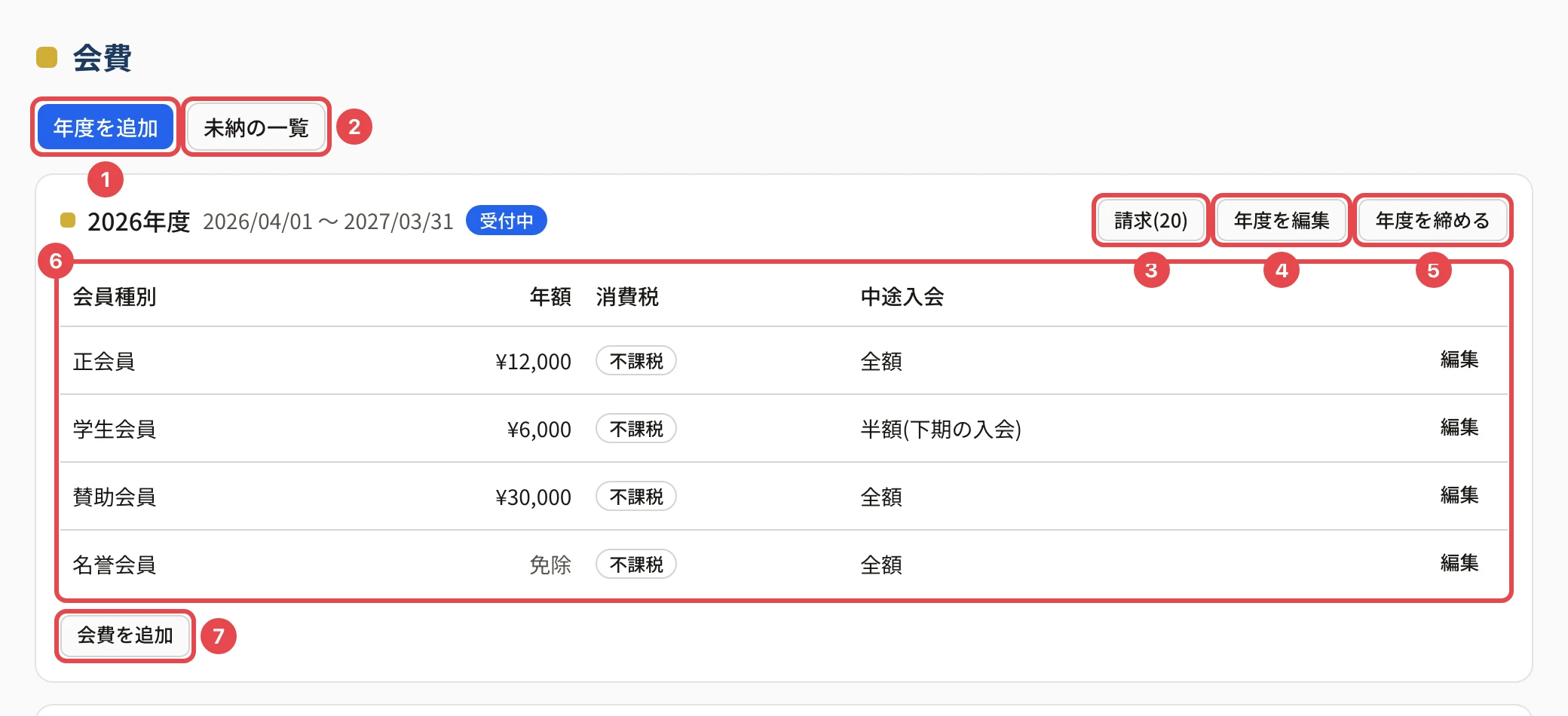Click the 年度を追加 button
Image resolution: width=1568 pixels, height=716 pixels.
(x=106, y=127)
